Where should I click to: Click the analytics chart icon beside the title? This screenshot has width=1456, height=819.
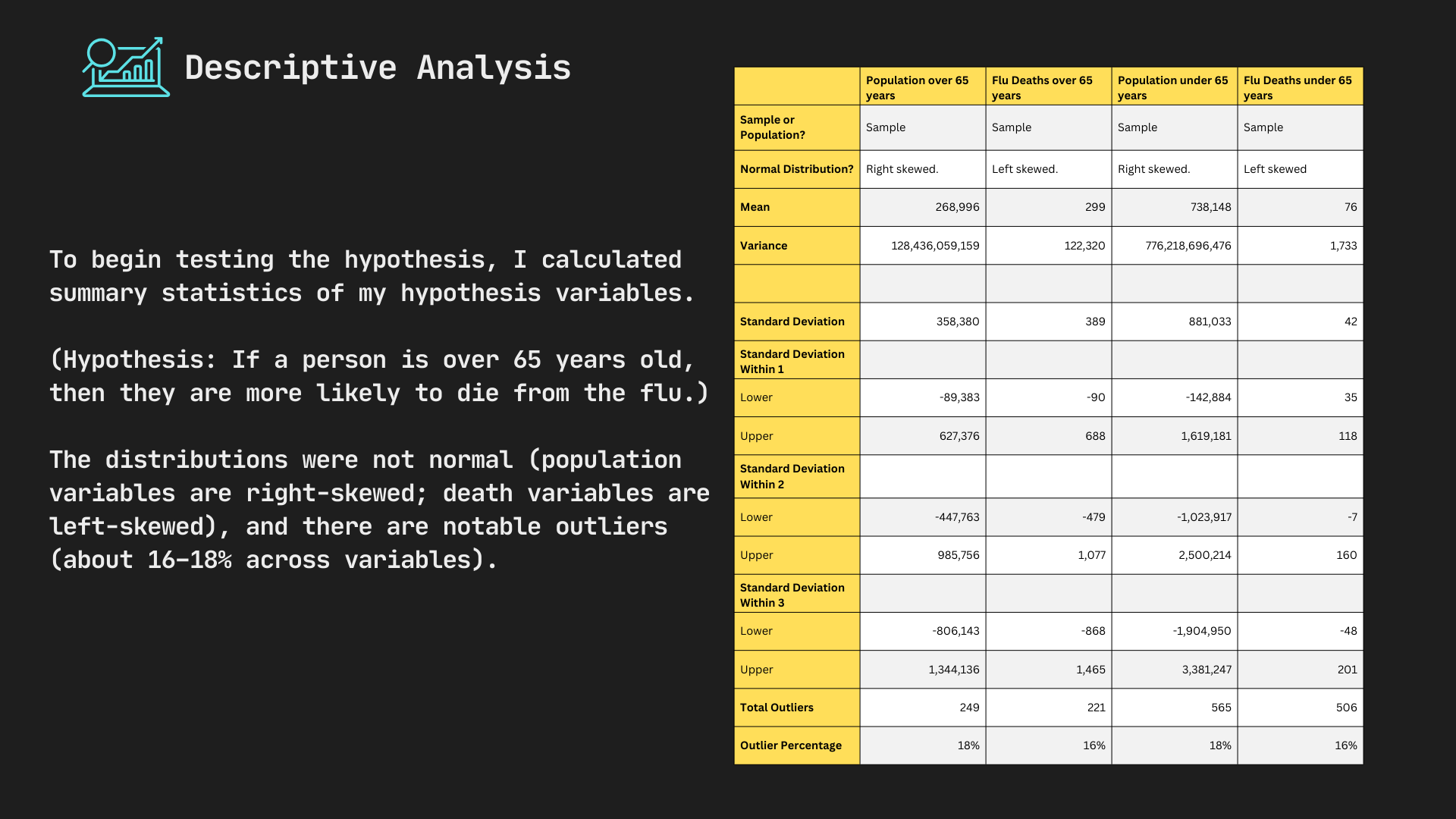126,67
